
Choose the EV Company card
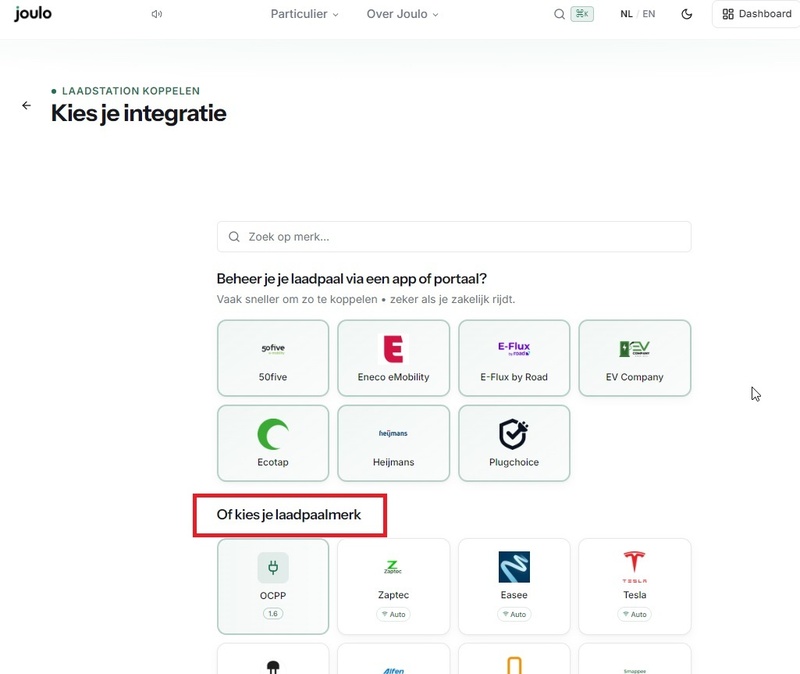coord(635,358)
